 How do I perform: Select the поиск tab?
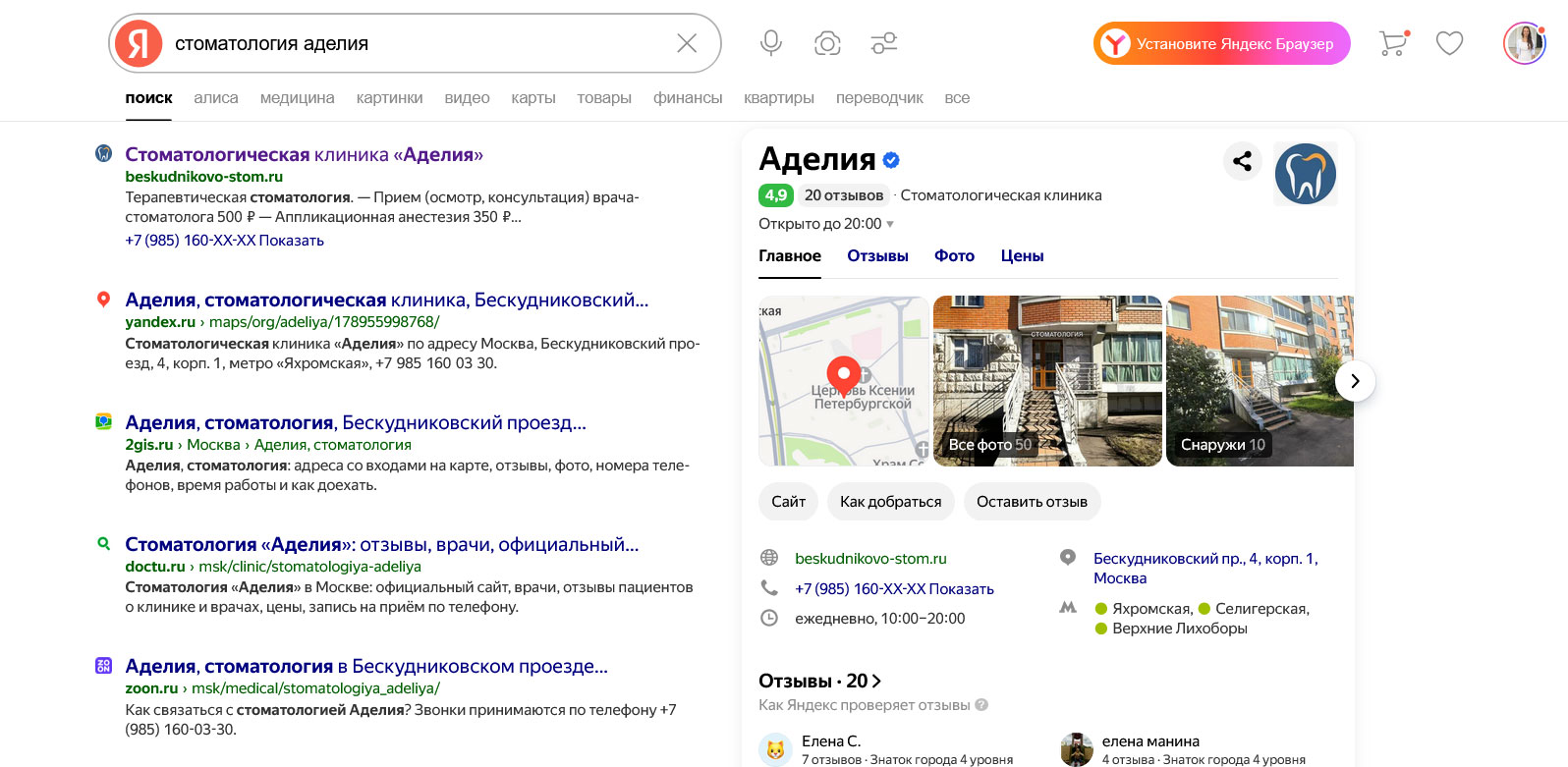148,98
